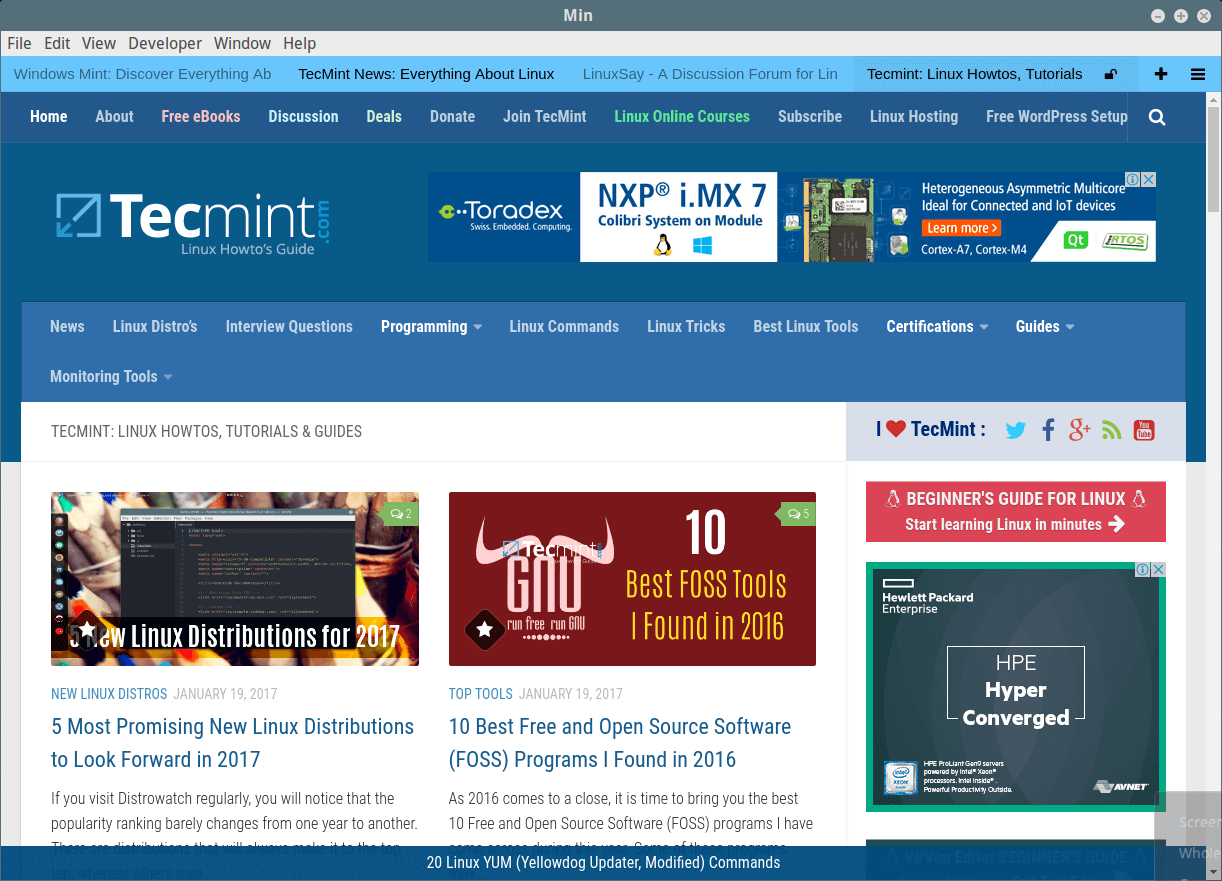Open New Linux Distributions article thumbnail
This screenshot has height=881, width=1222.
point(235,579)
